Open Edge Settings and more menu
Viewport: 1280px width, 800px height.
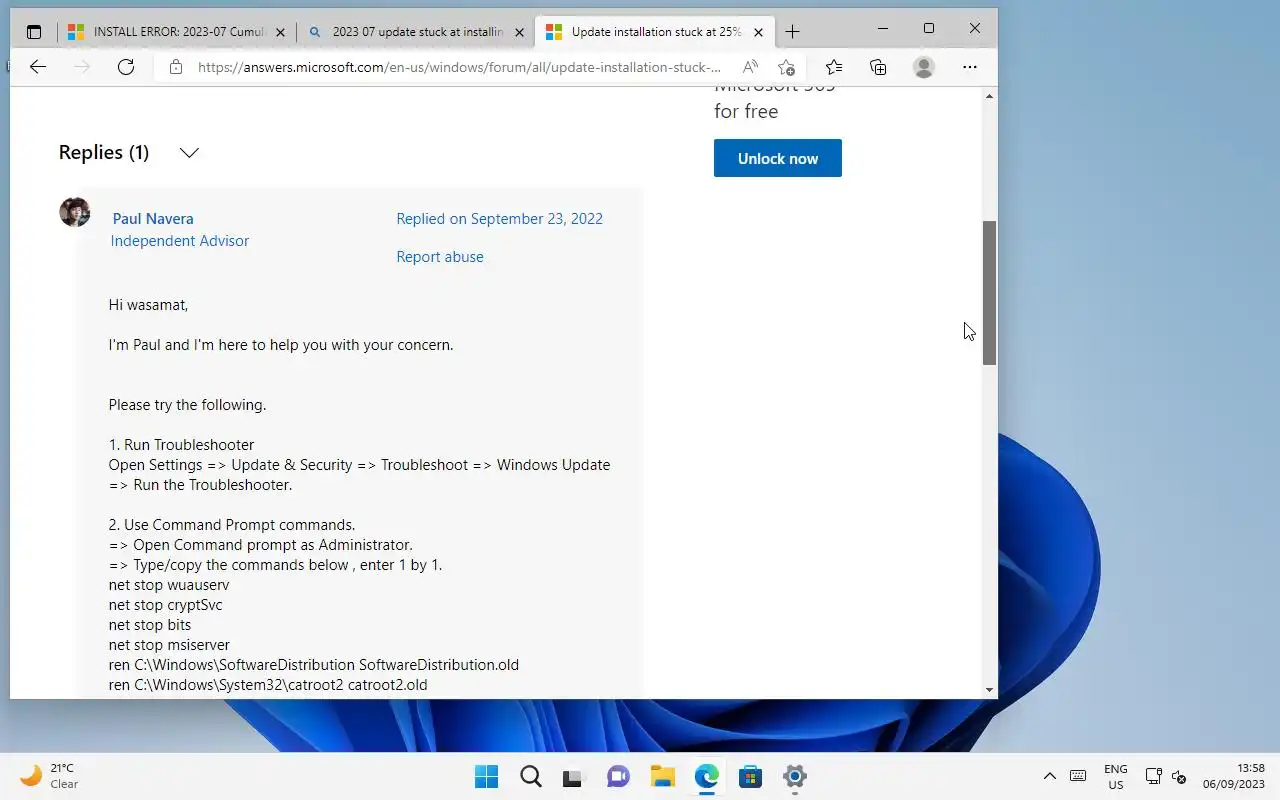[x=970, y=67]
